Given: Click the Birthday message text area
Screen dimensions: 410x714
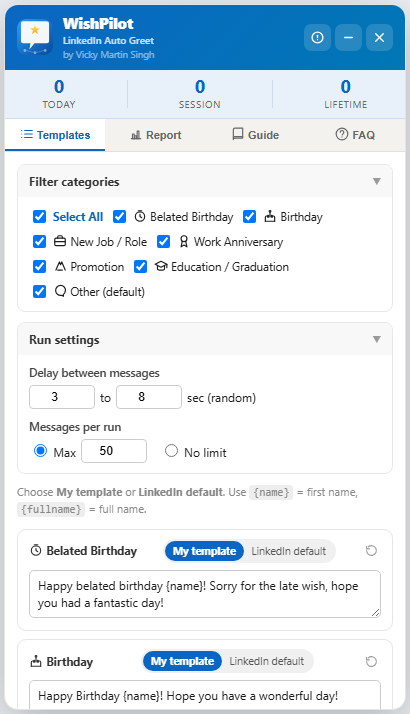Looking at the screenshot, I should (205, 695).
